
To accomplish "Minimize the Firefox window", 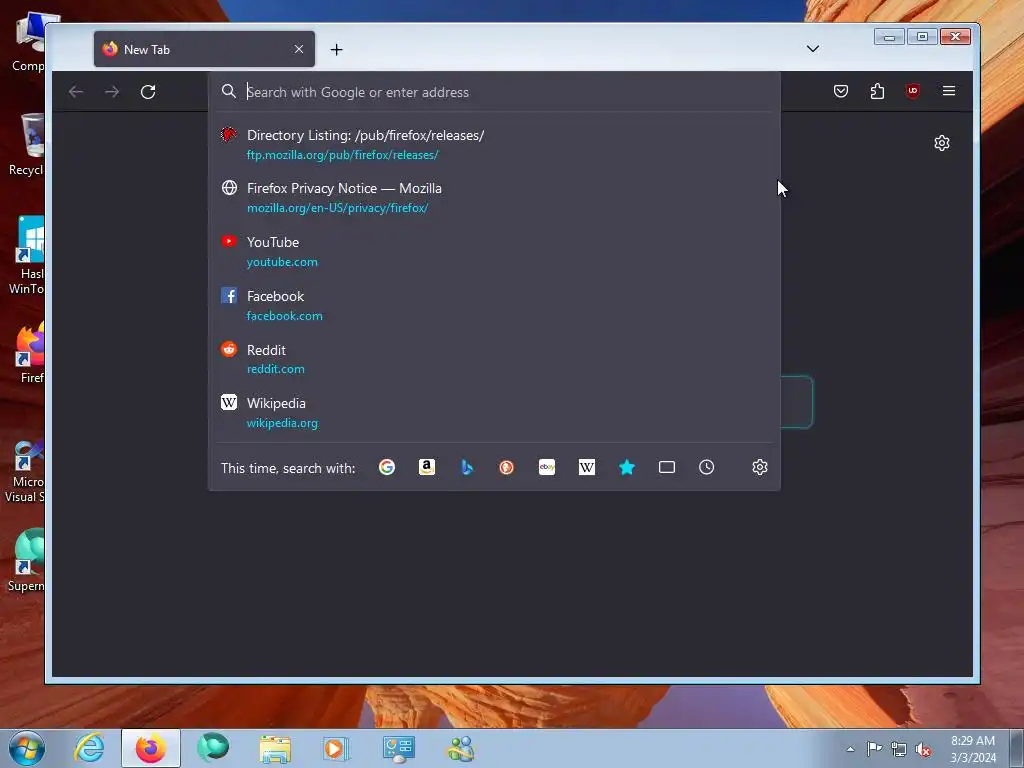I will coord(889,37).
